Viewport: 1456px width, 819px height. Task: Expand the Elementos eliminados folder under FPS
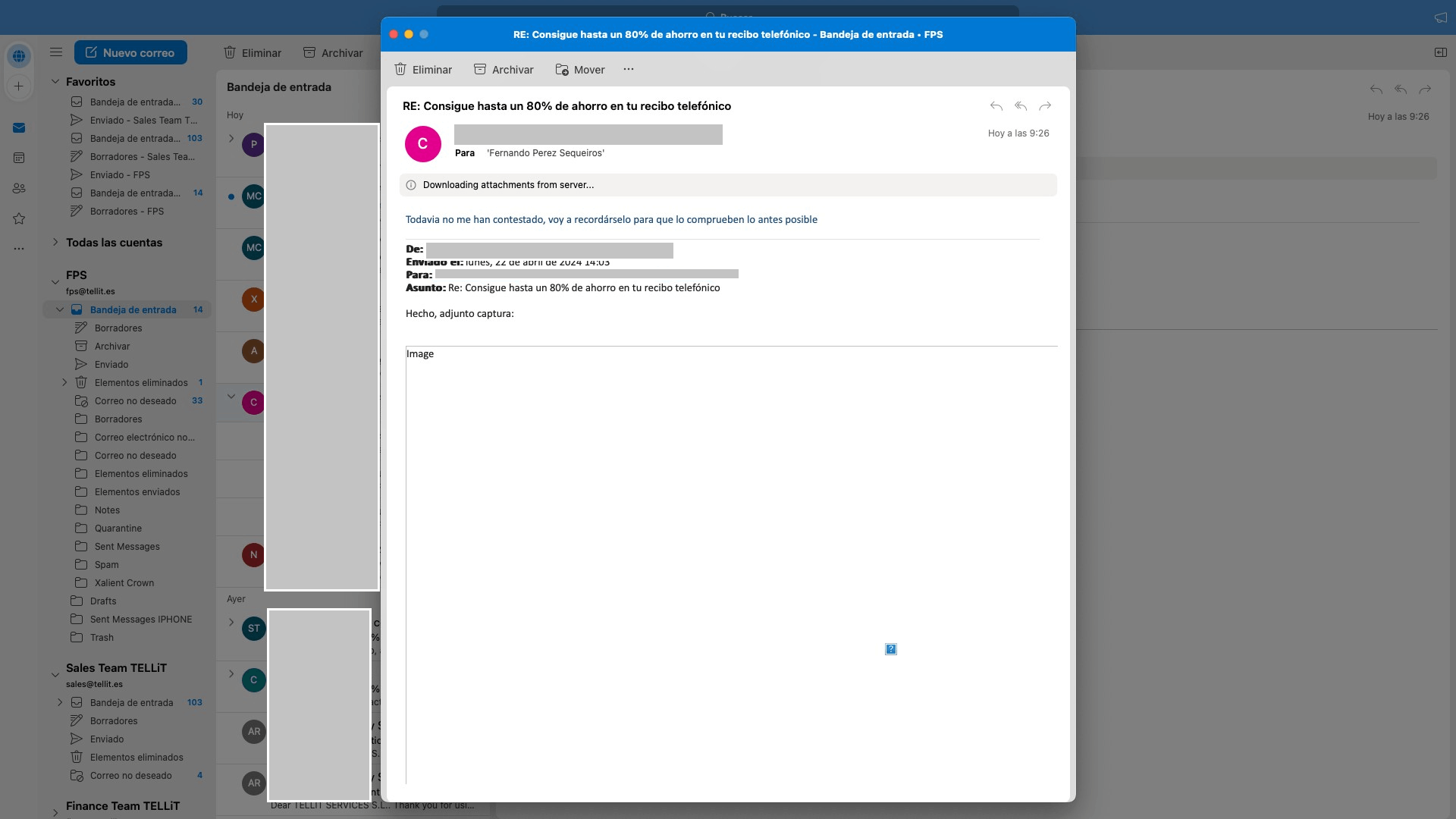tap(64, 382)
